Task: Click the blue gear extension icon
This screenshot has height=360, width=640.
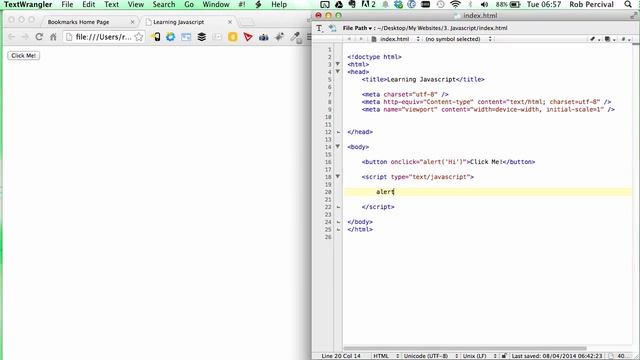Action: click(x=170, y=37)
